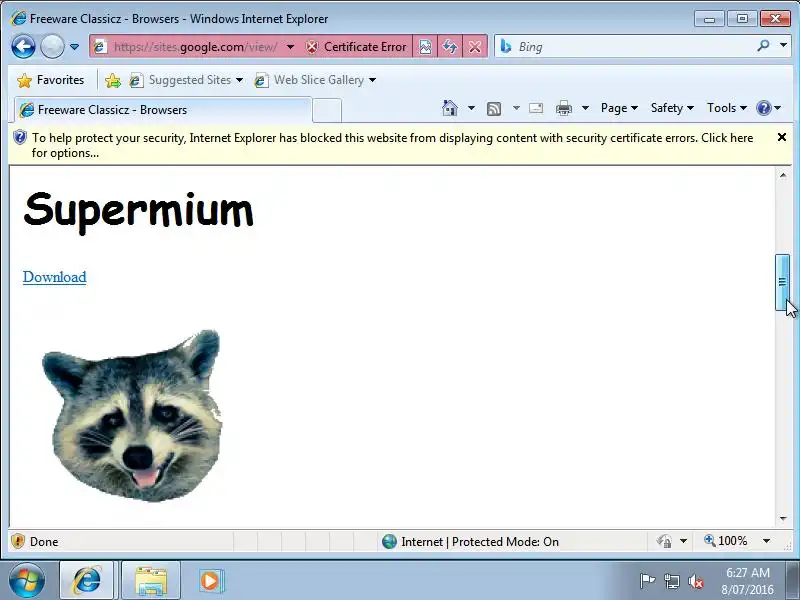The image size is (800, 600).
Task: Expand the zoom level dropdown arrow
Action: coord(766,541)
